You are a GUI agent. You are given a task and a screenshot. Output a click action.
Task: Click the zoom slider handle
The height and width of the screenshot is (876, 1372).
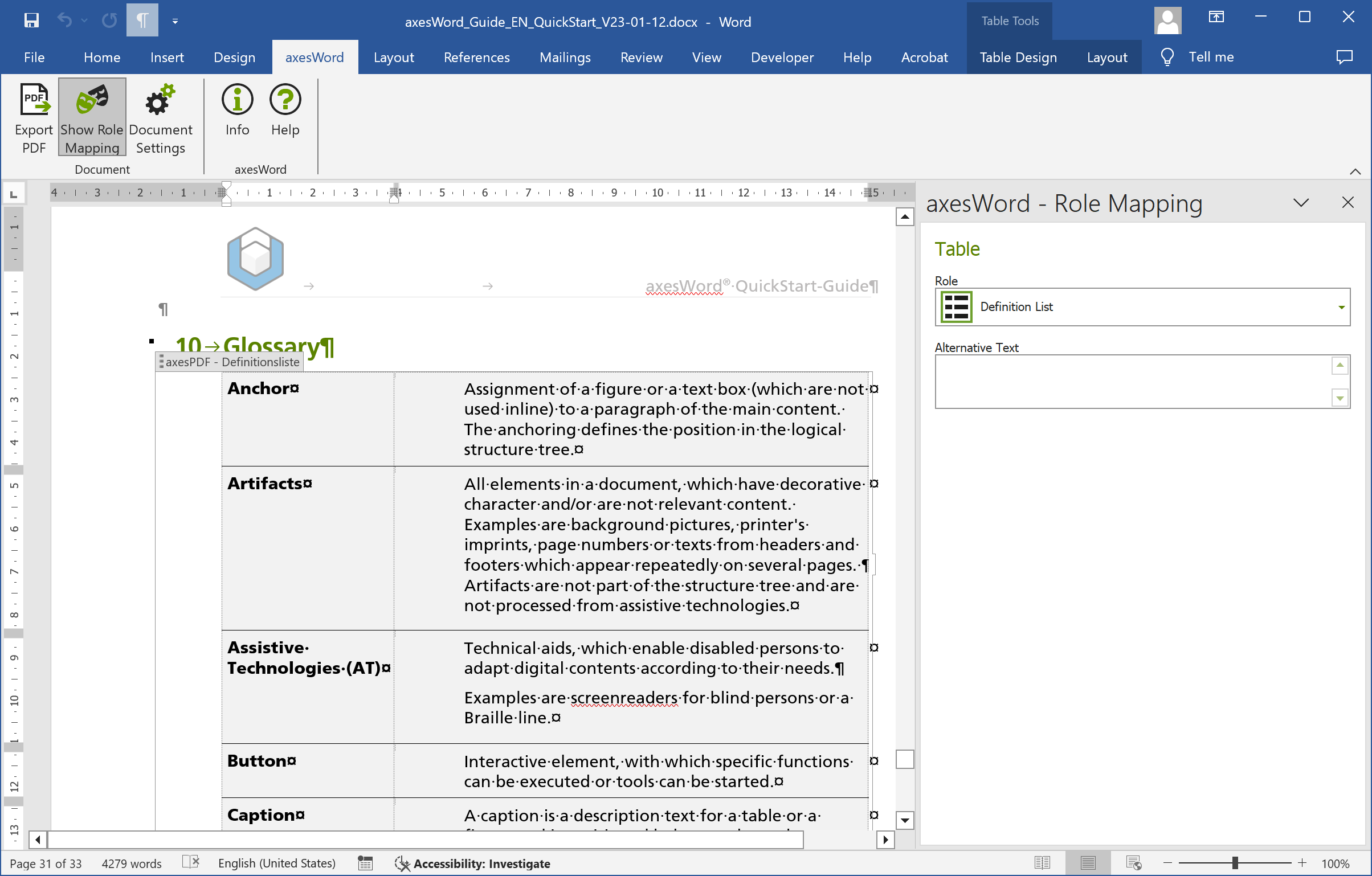pyautogui.click(x=1235, y=863)
